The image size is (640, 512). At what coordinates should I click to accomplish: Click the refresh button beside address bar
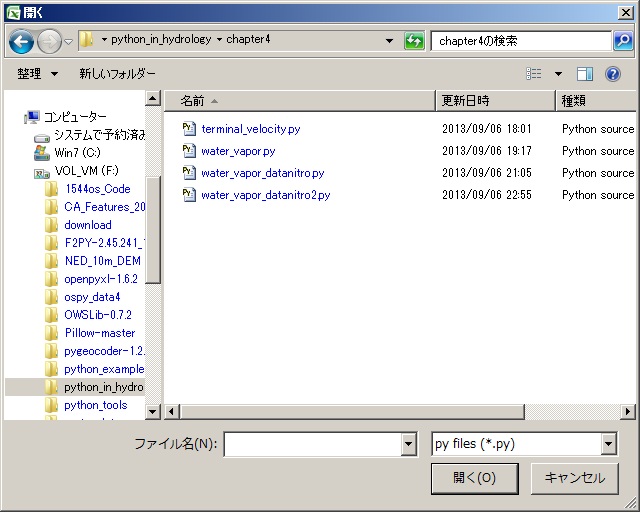(414, 41)
